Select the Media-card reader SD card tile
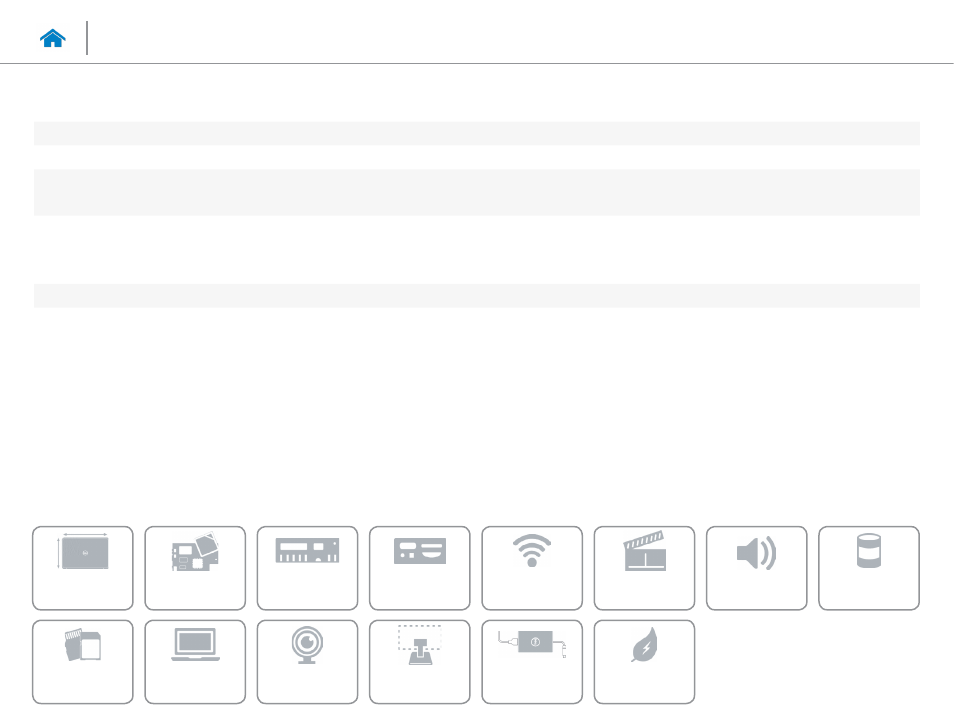This screenshot has height=721, width=954. [83, 662]
